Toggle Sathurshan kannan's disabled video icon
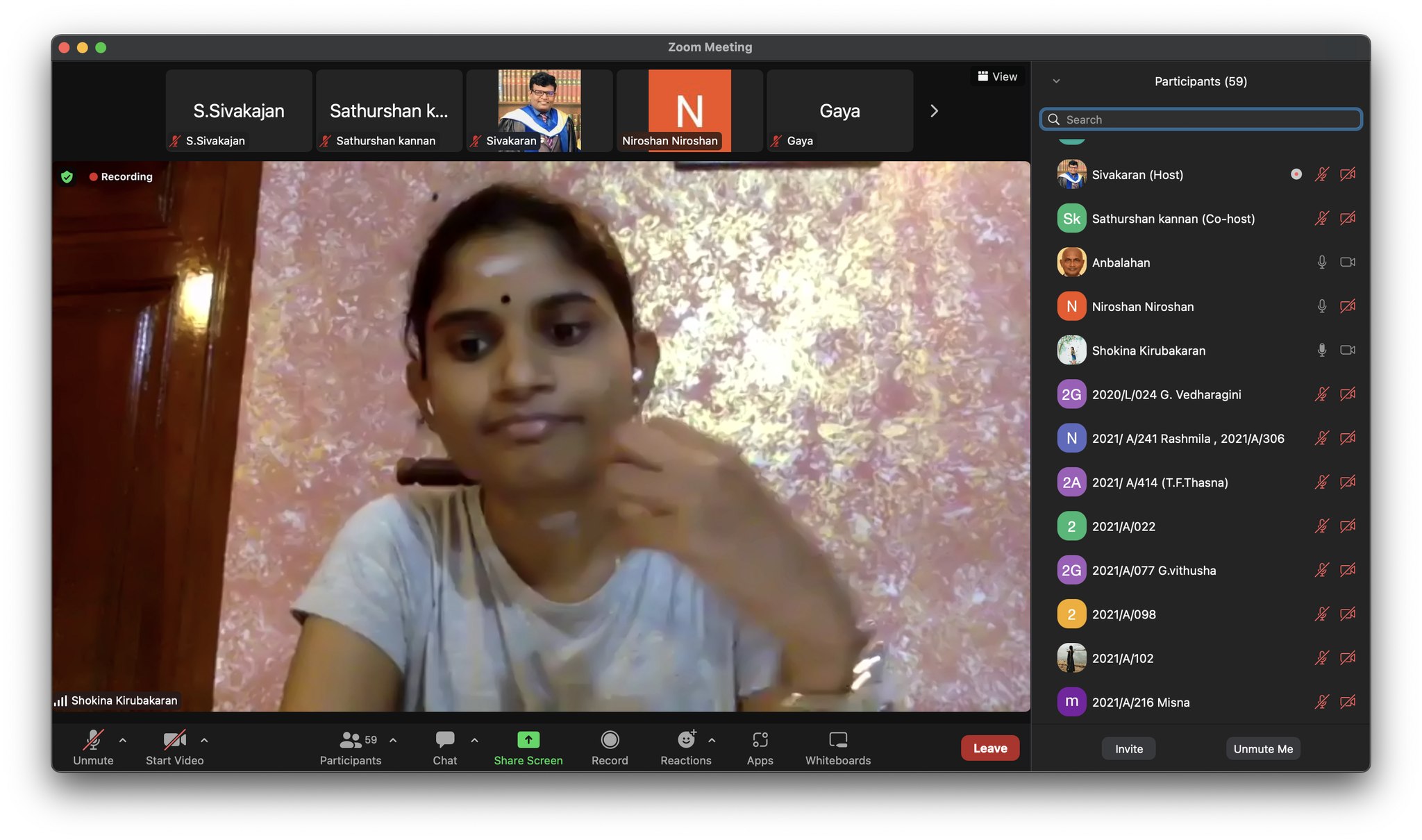The width and height of the screenshot is (1422, 840). point(1348,219)
